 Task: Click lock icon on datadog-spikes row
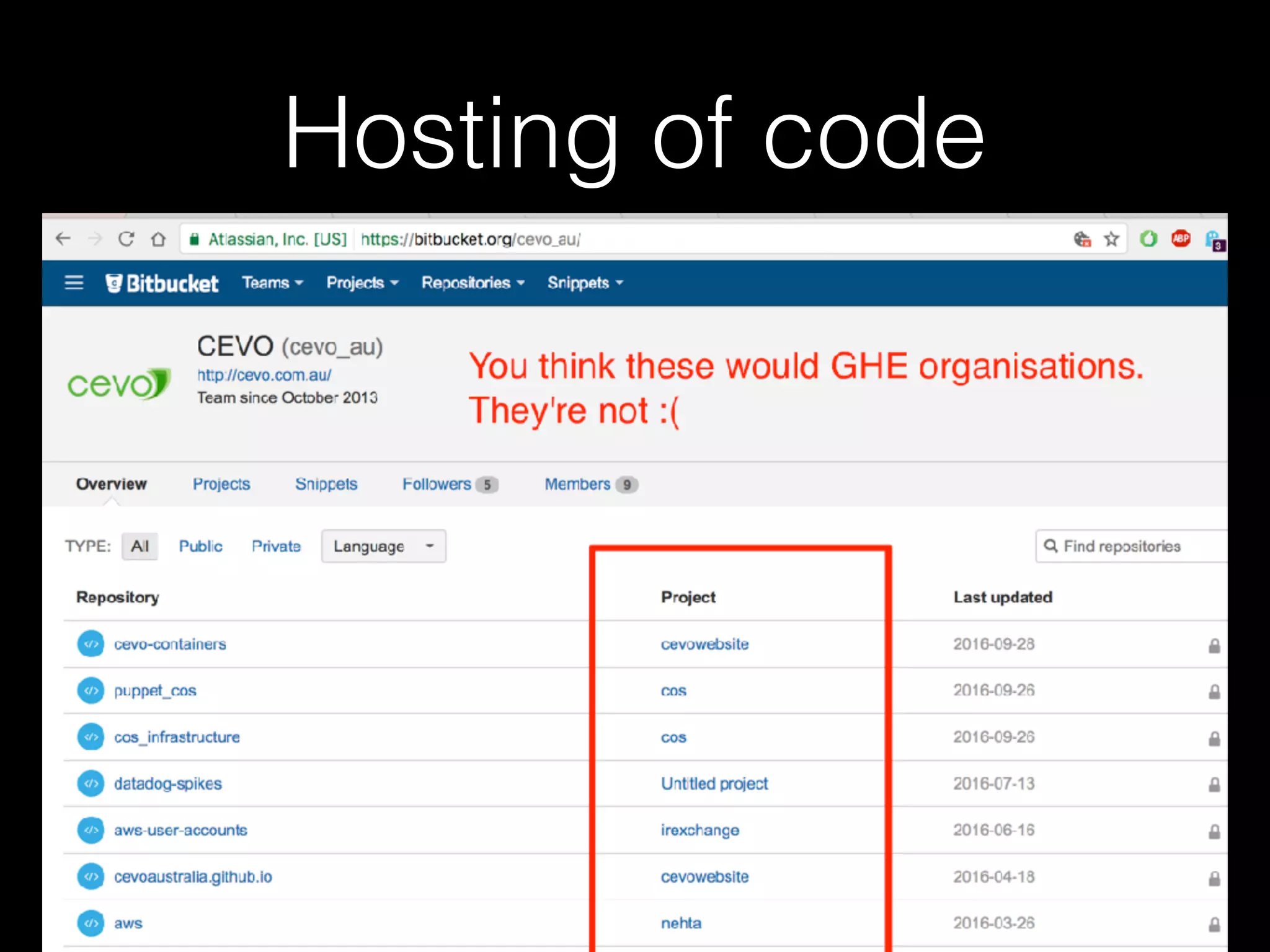tap(1214, 785)
